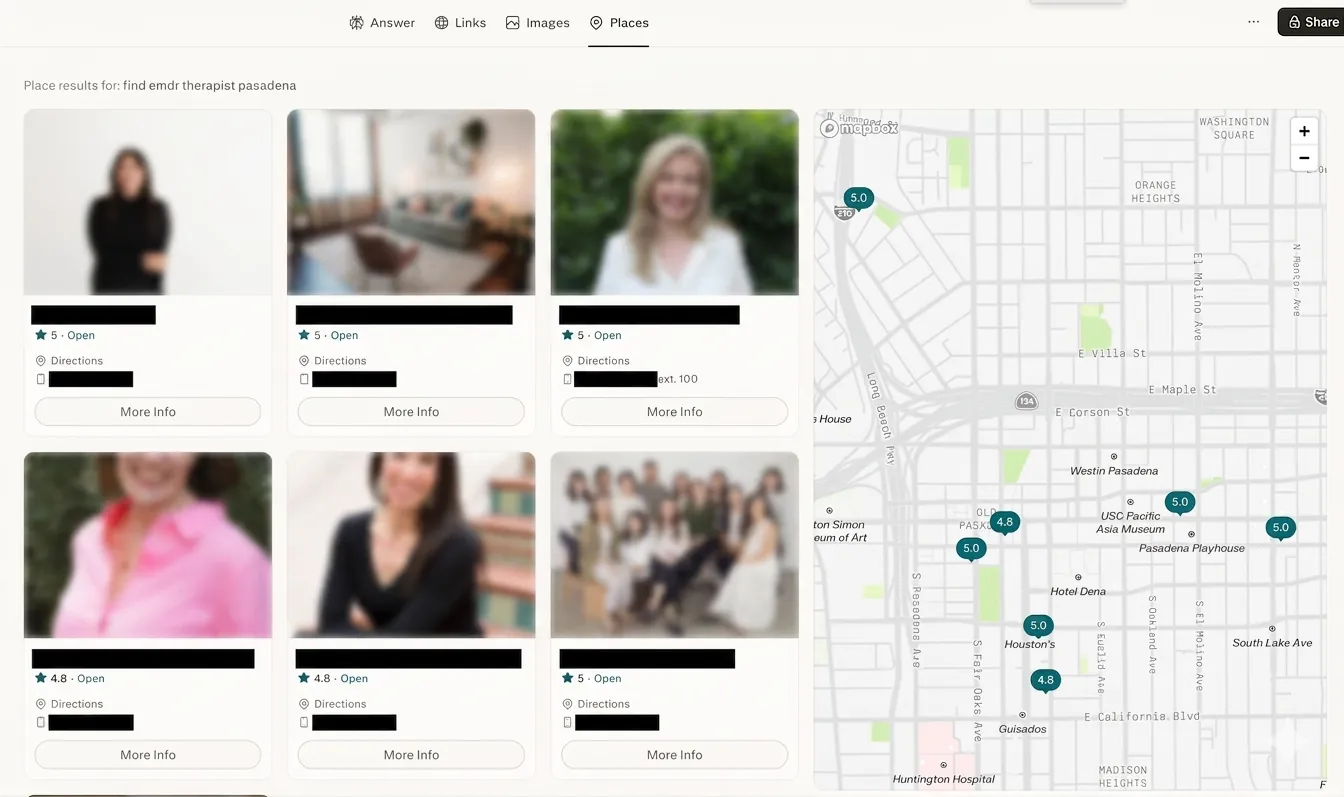Select the Places tab
Screen dimensions: 1344x797
(x=618, y=22)
